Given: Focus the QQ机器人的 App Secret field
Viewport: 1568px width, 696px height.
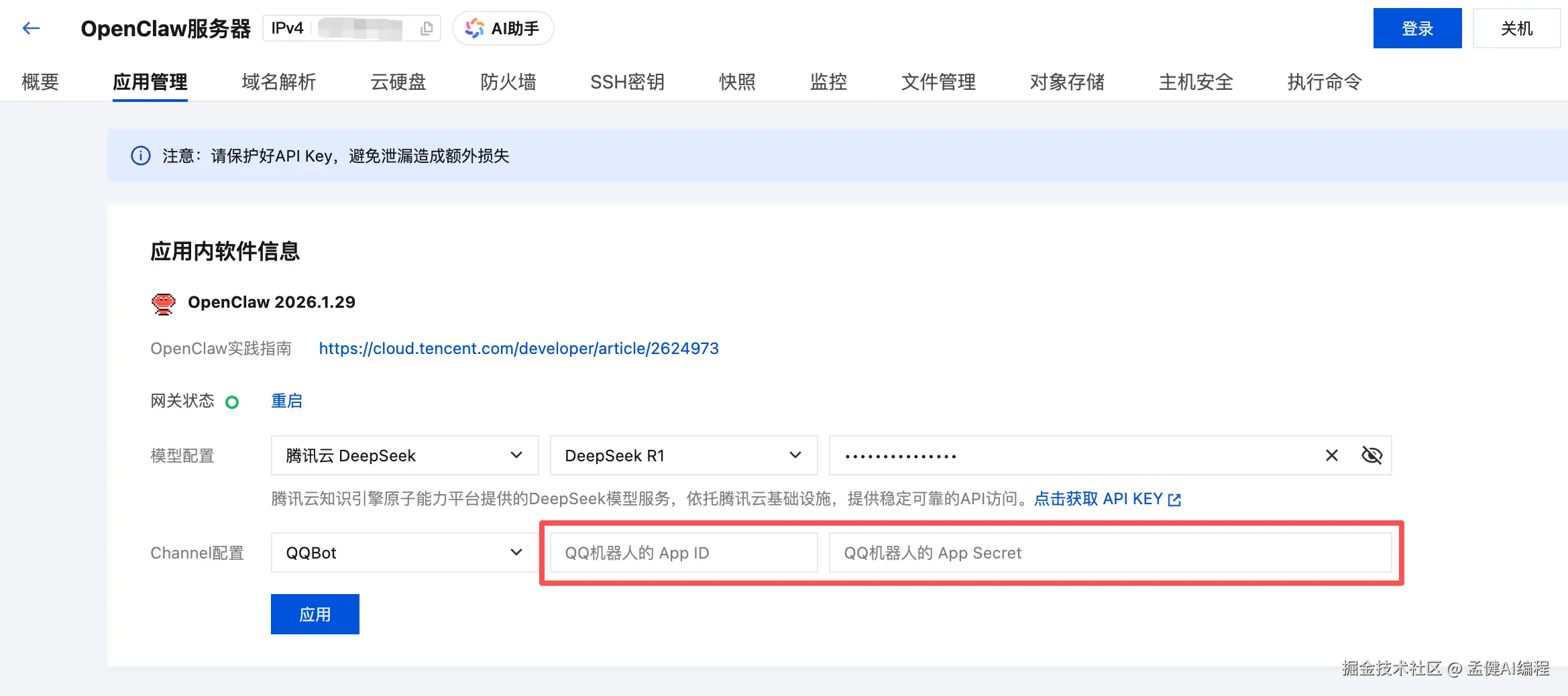Looking at the screenshot, I should pos(1110,553).
